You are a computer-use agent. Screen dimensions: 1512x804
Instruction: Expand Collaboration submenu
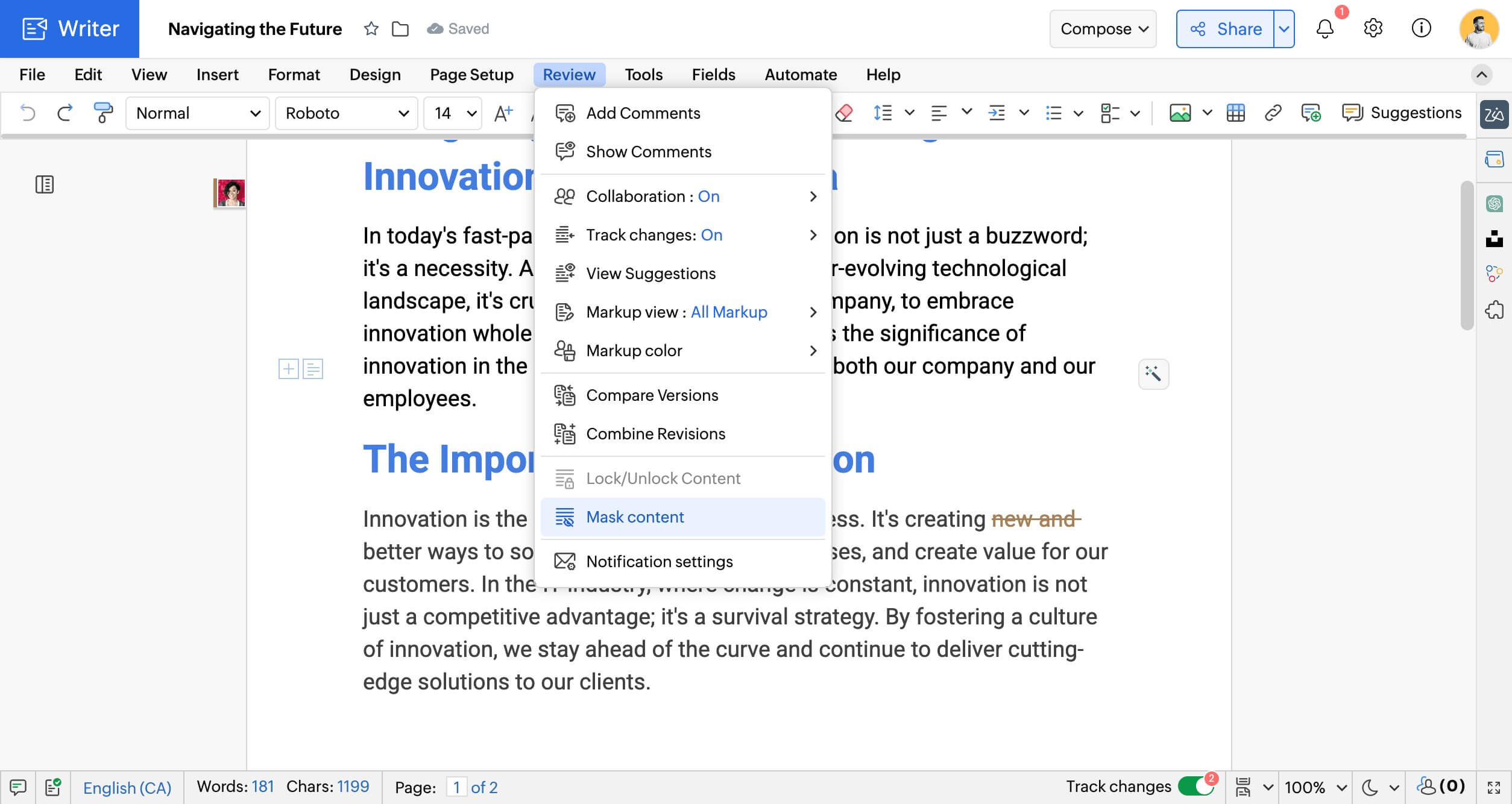pos(683,196)
